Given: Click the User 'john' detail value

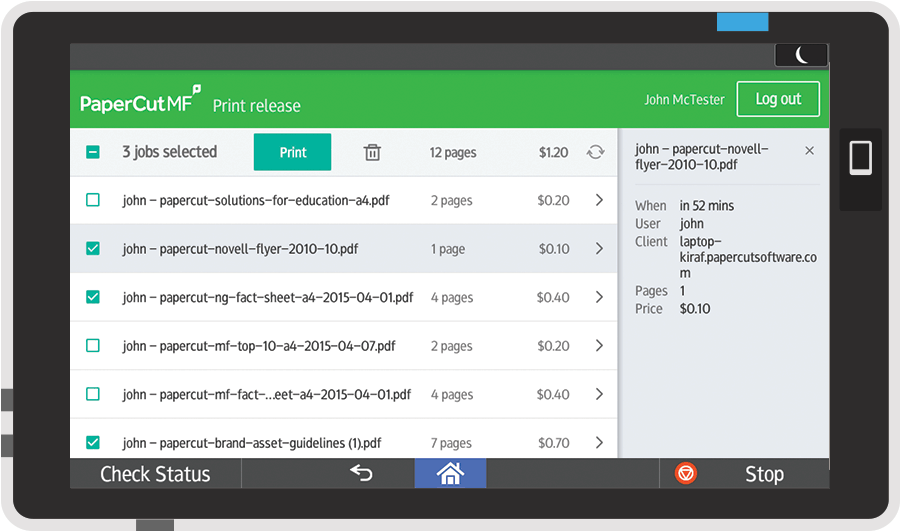Looking at the screenshot, I should click(691, 224).
